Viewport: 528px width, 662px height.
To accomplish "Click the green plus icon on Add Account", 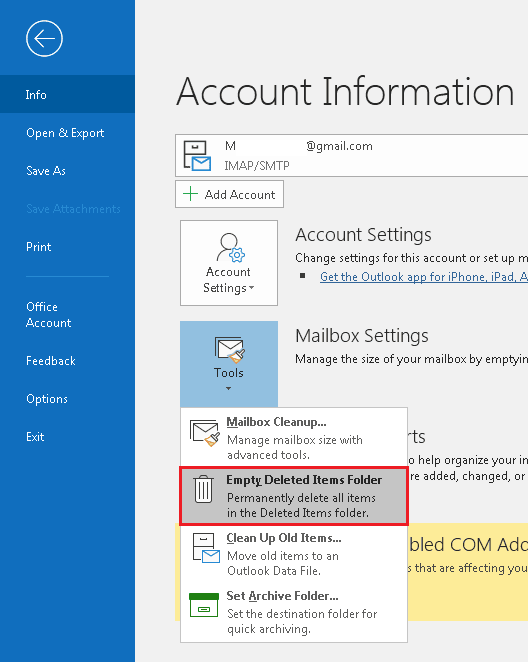I will pyautogui.click(x=190, y=194).
